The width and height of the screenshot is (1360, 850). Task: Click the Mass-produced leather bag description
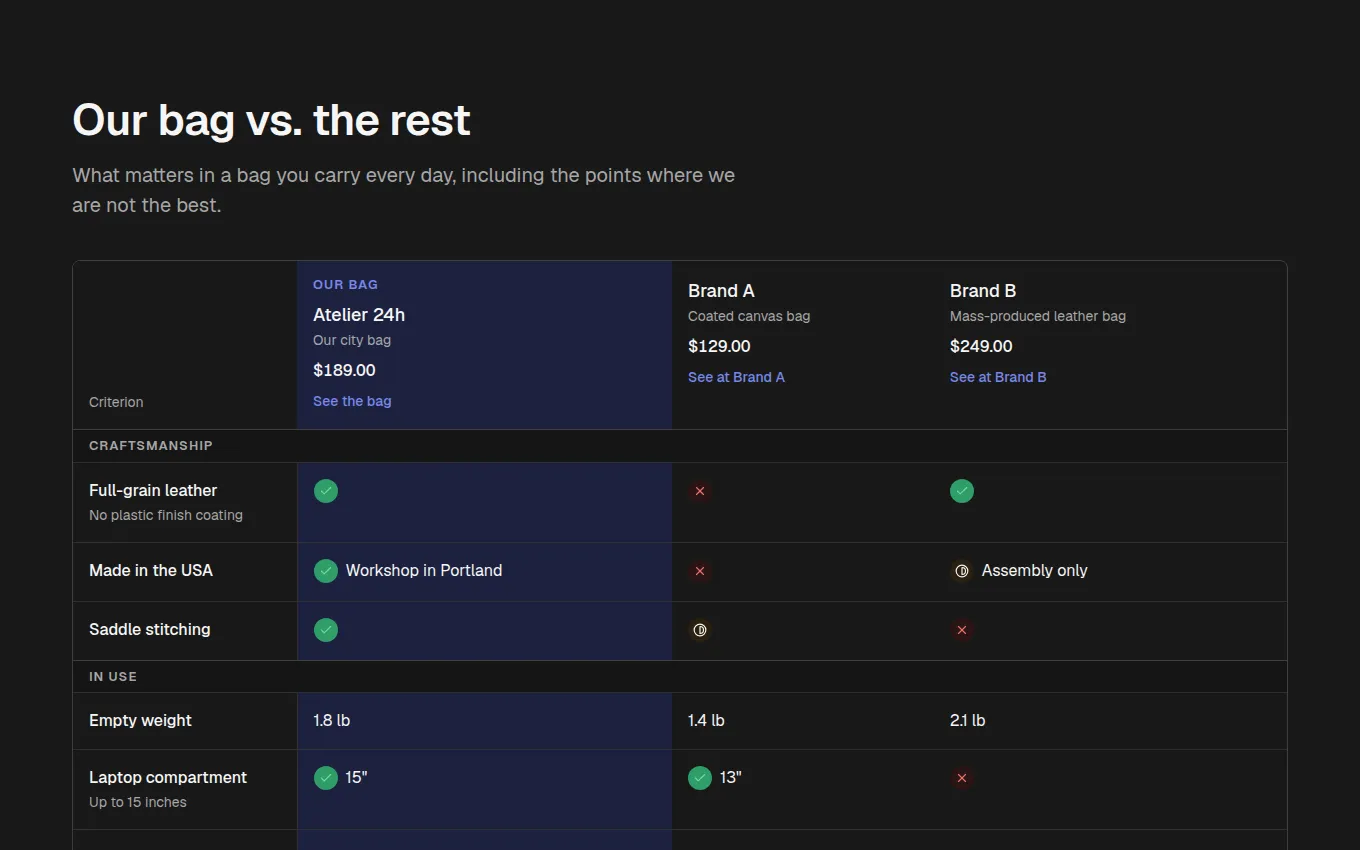1038,316
